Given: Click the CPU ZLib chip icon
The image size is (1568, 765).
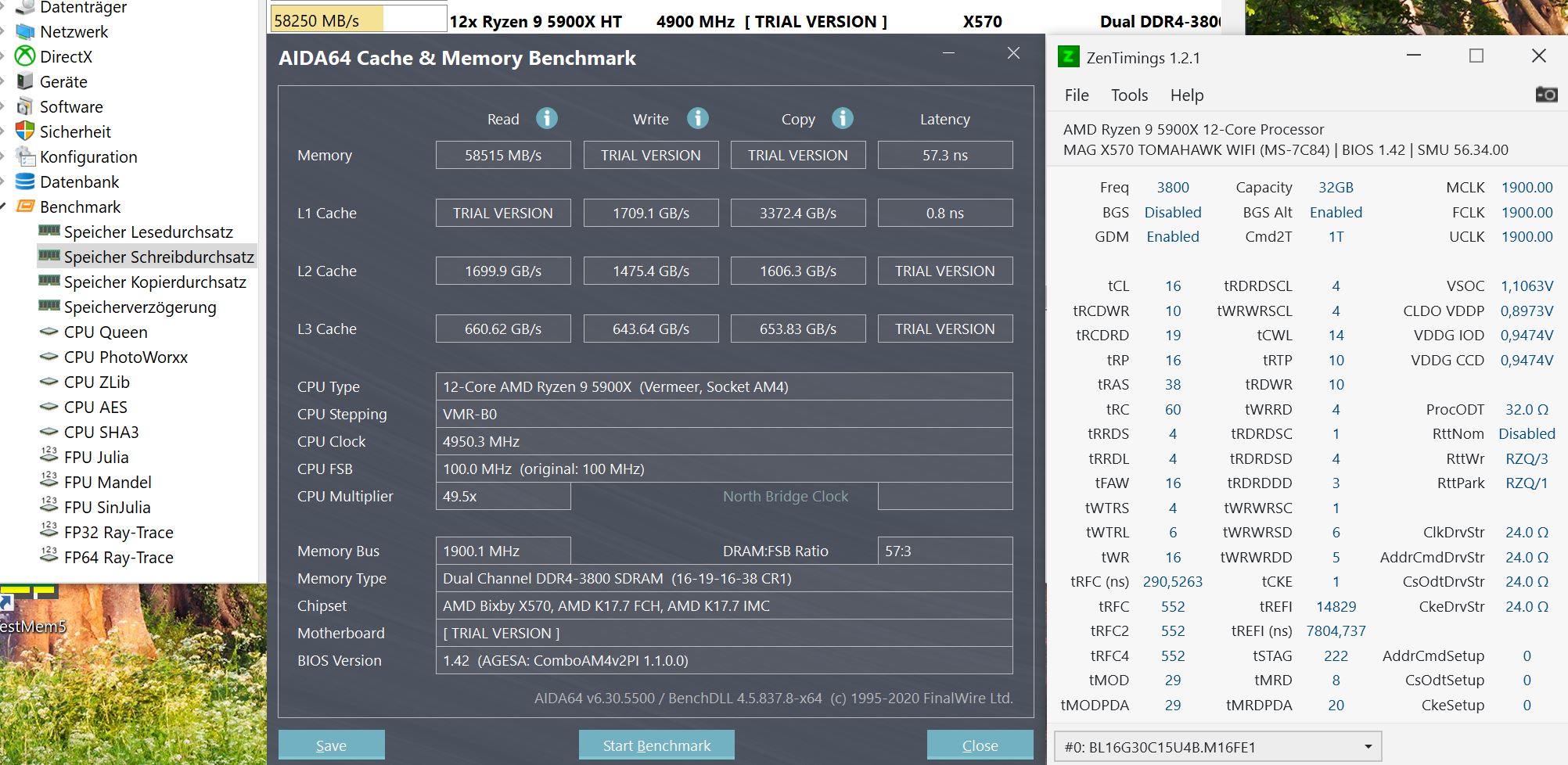Looking at the screenshot, I should 49,382.
